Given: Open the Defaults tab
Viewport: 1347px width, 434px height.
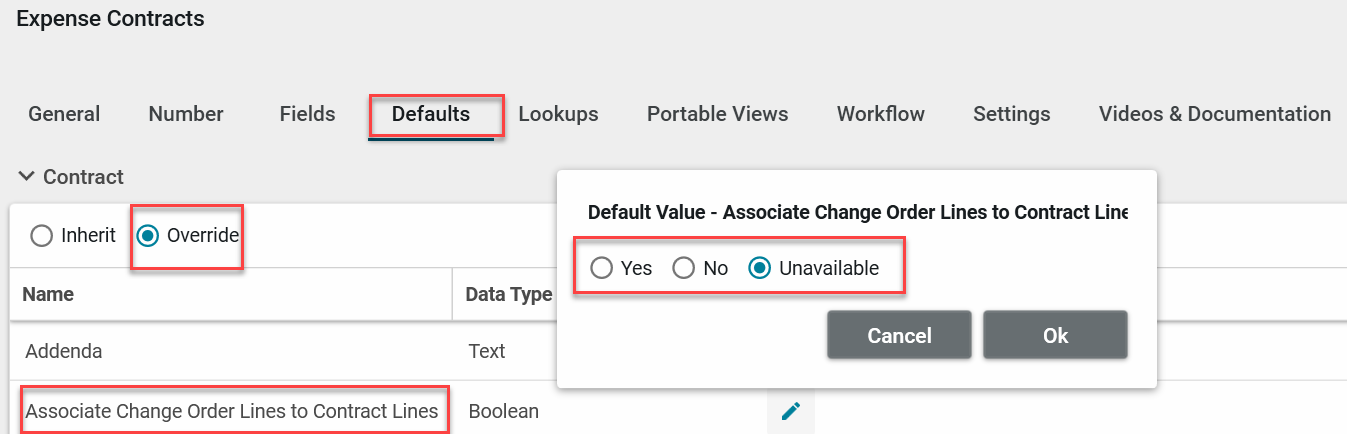Looking at the screenshot, I should (x=431, y=114).
